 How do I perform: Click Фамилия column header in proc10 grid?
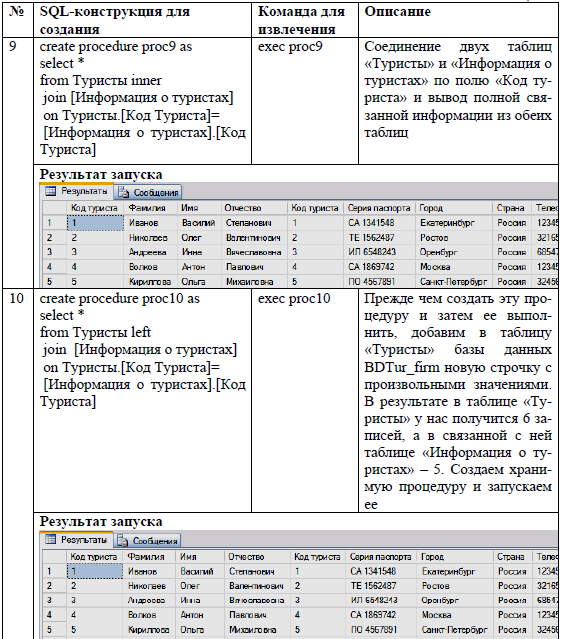[x=149, y=557]
